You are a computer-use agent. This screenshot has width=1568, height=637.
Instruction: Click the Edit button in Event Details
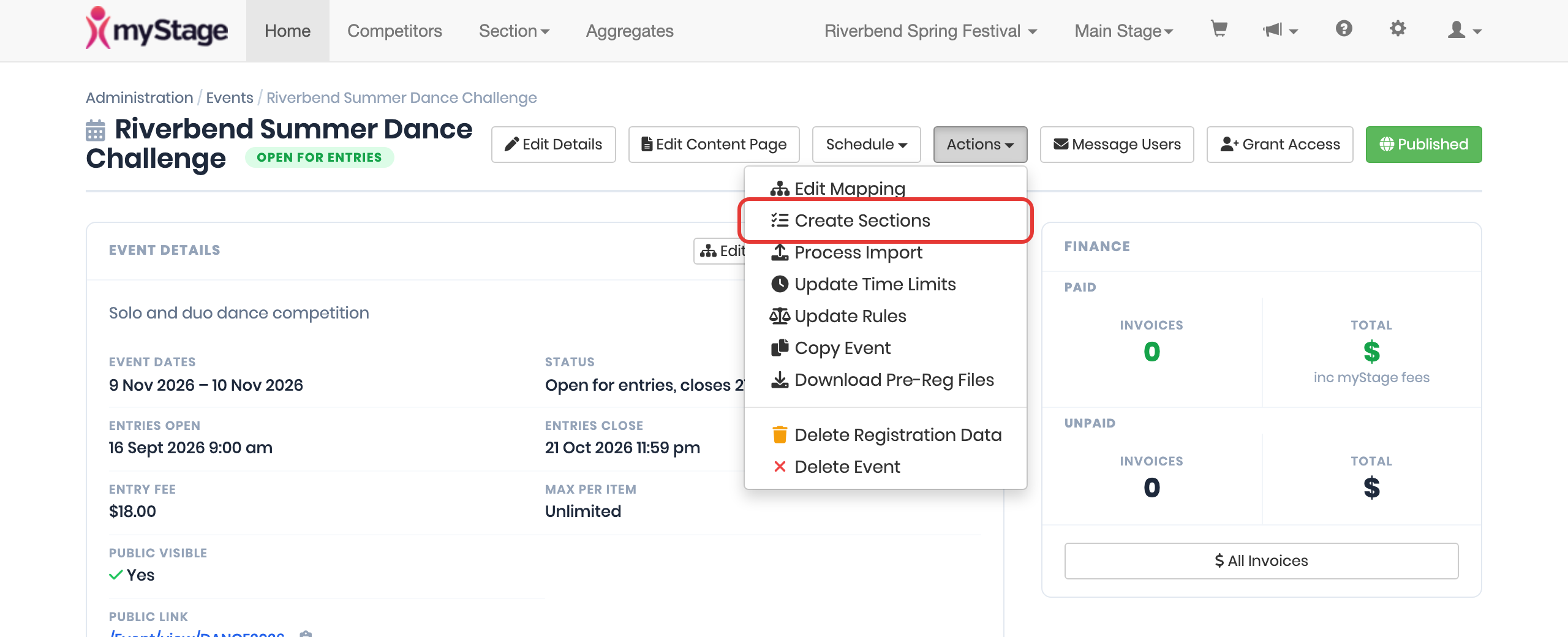click(720, 251)
